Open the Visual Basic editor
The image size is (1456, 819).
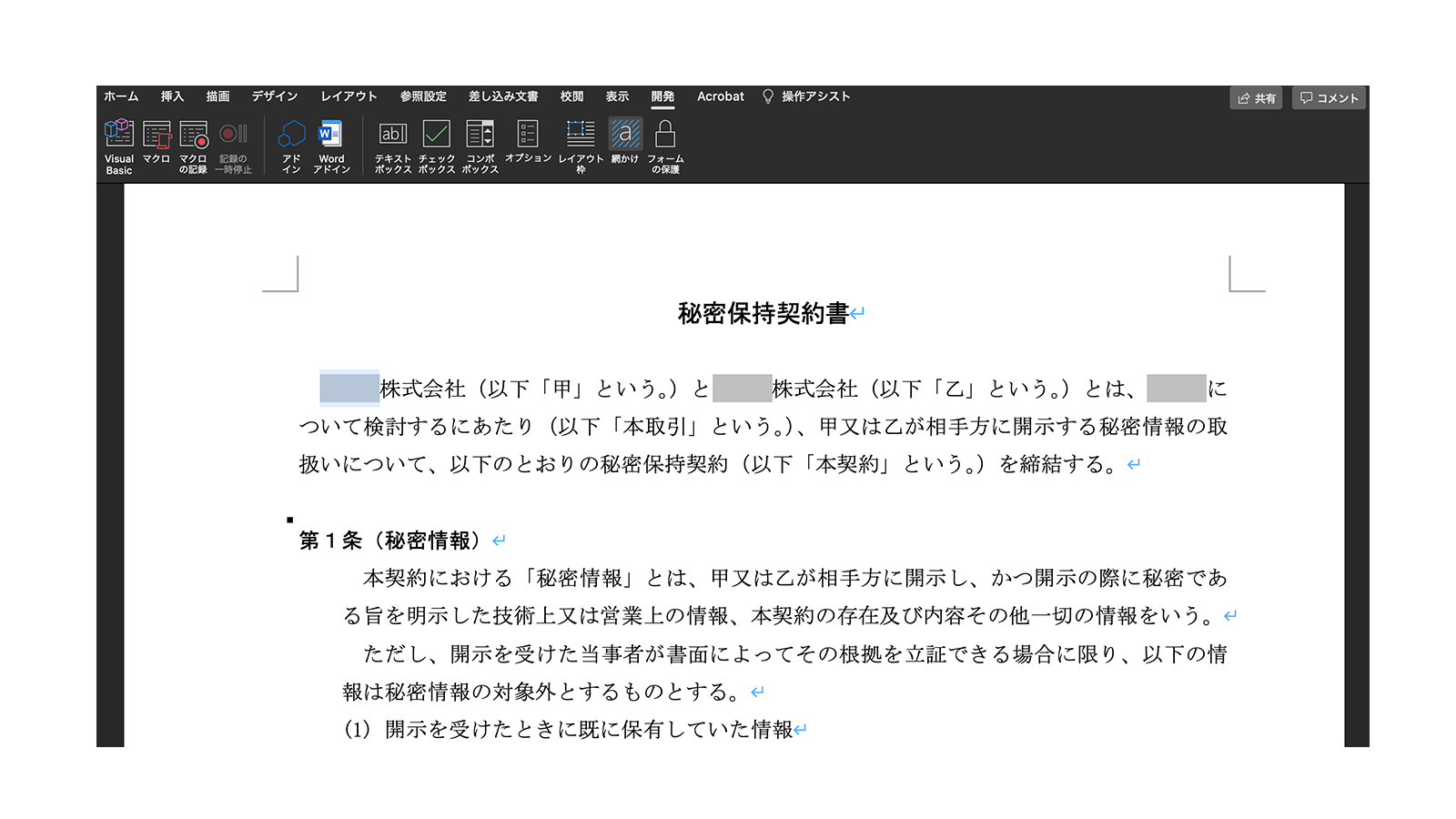tap(118, 146)
